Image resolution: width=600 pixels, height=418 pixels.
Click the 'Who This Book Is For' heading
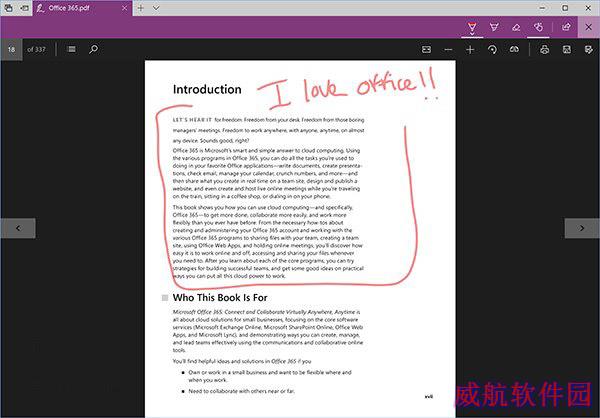pos(220,297)
